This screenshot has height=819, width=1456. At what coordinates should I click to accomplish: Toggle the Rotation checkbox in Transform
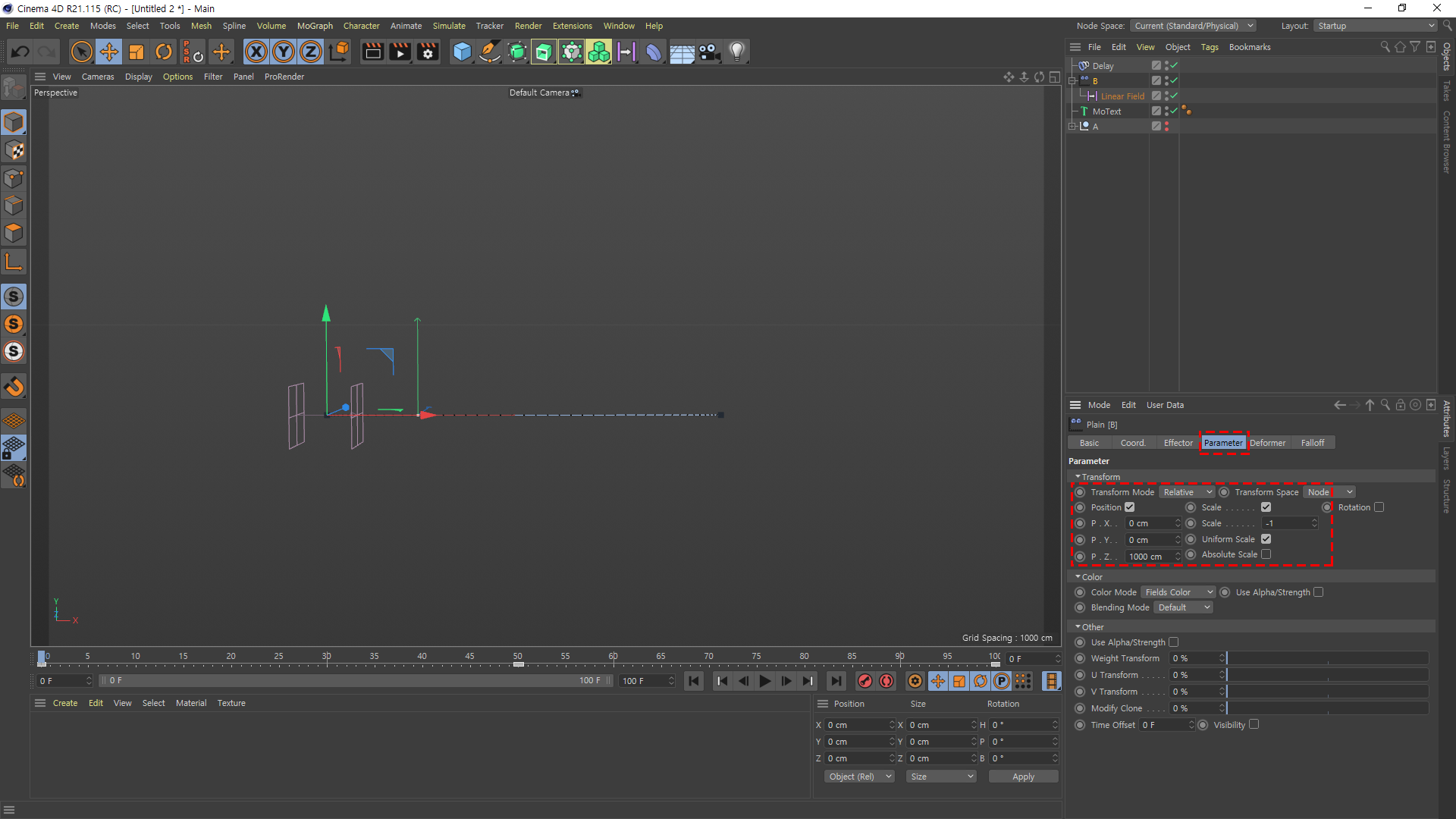1379,507
